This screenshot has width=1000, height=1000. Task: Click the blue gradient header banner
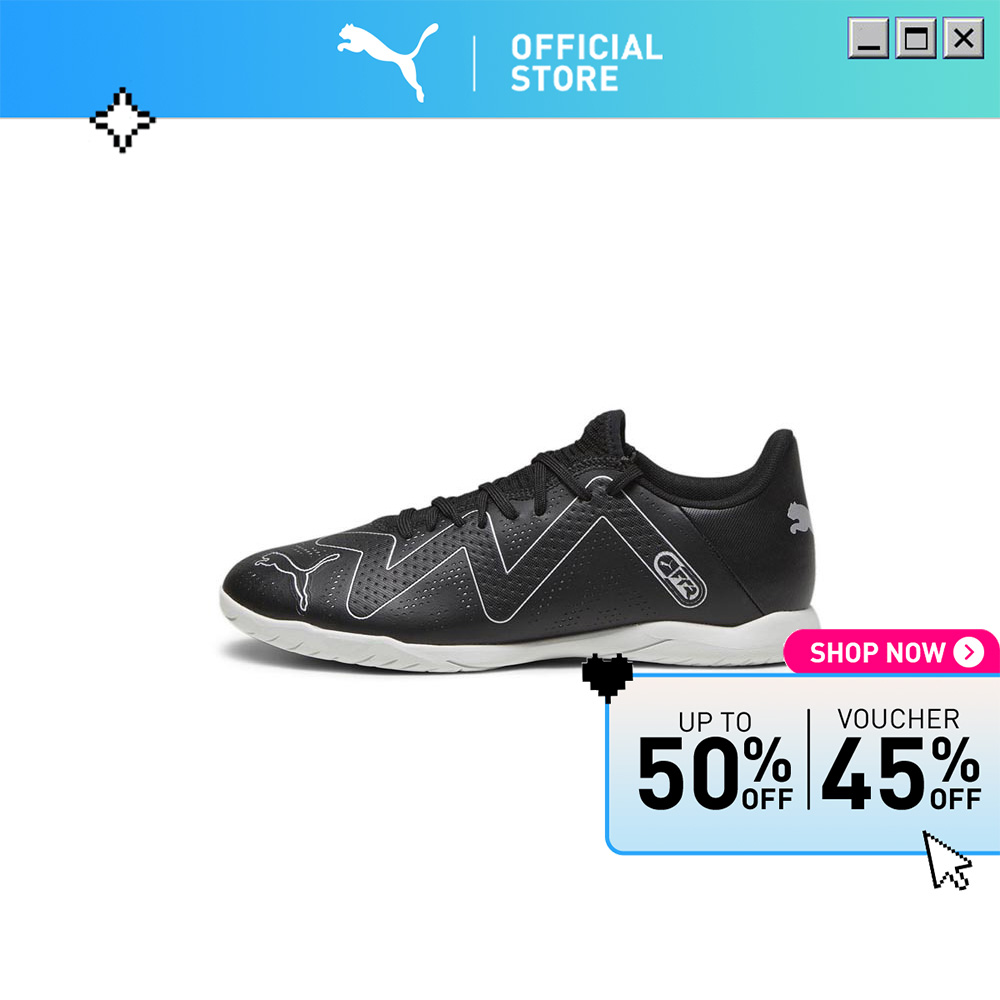point(500,59)
